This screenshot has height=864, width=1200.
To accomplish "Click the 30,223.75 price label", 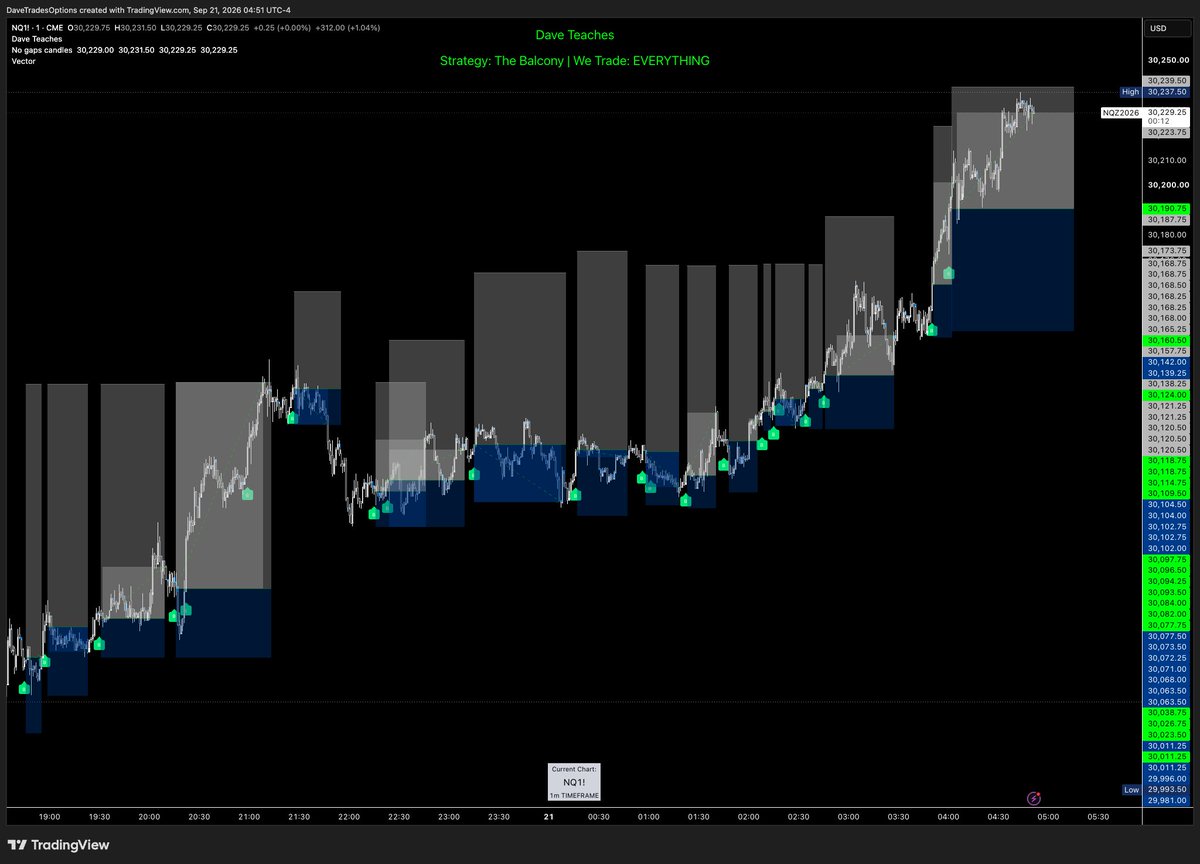I will pos(1167,132).
